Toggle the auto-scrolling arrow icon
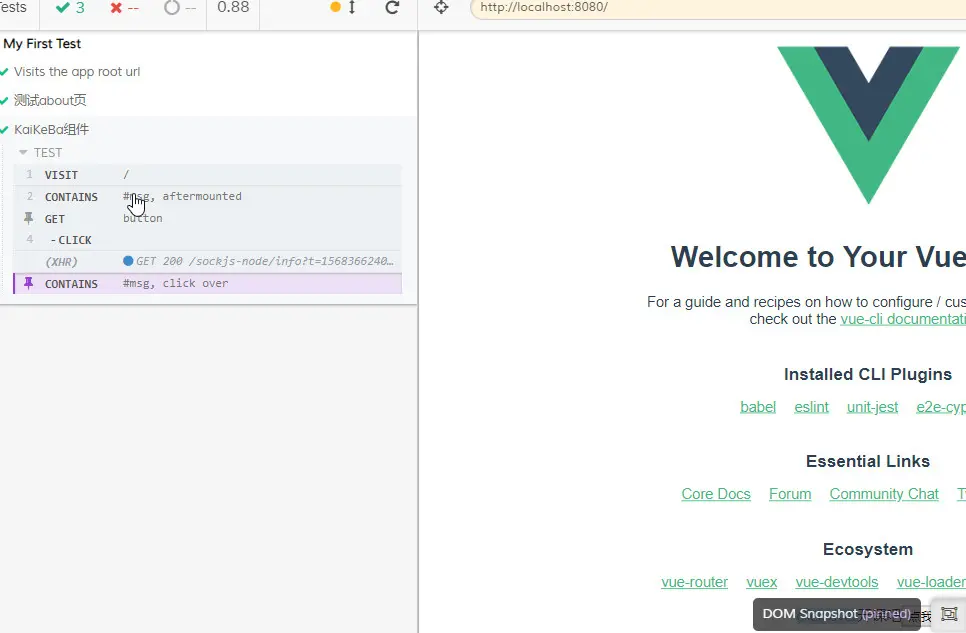966x633 pixels. (352, 7)
